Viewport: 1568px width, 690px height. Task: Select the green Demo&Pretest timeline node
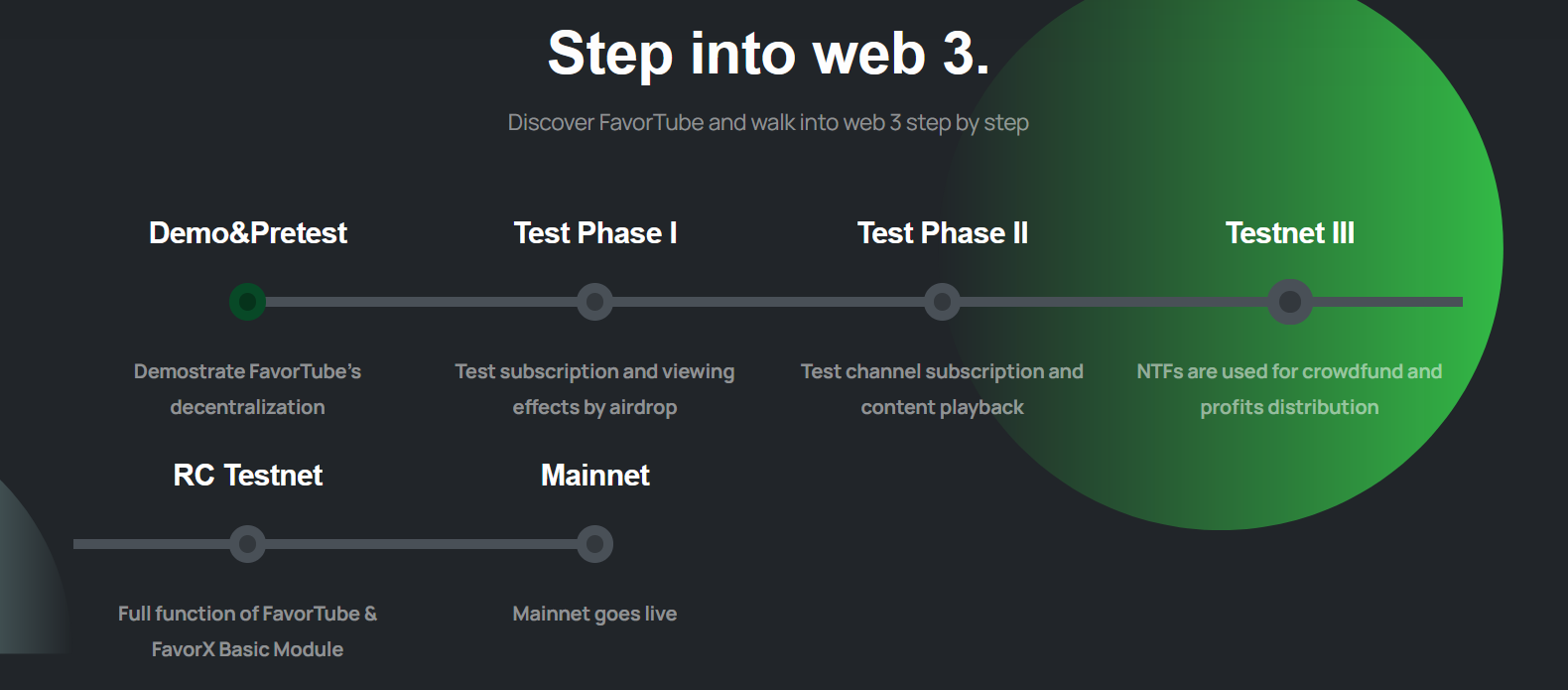click(247, 302)
